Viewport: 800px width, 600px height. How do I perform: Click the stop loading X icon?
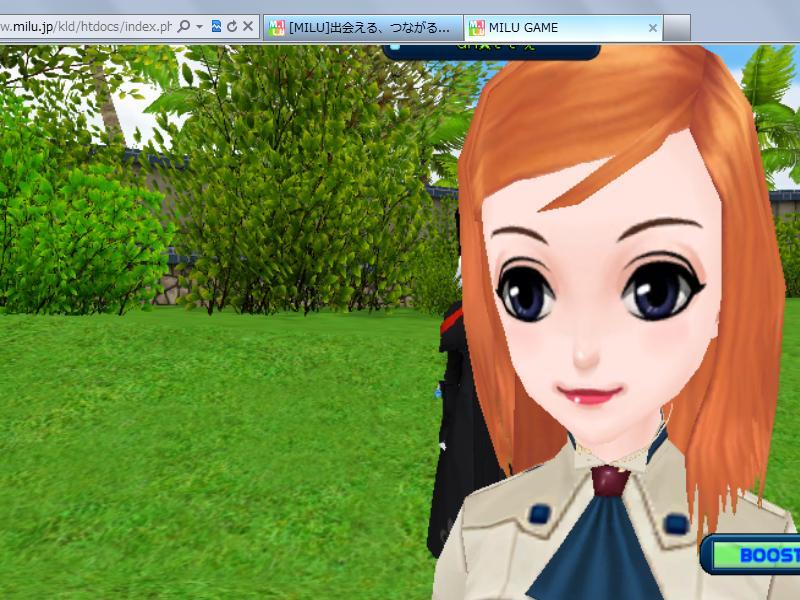click(248, 27)
